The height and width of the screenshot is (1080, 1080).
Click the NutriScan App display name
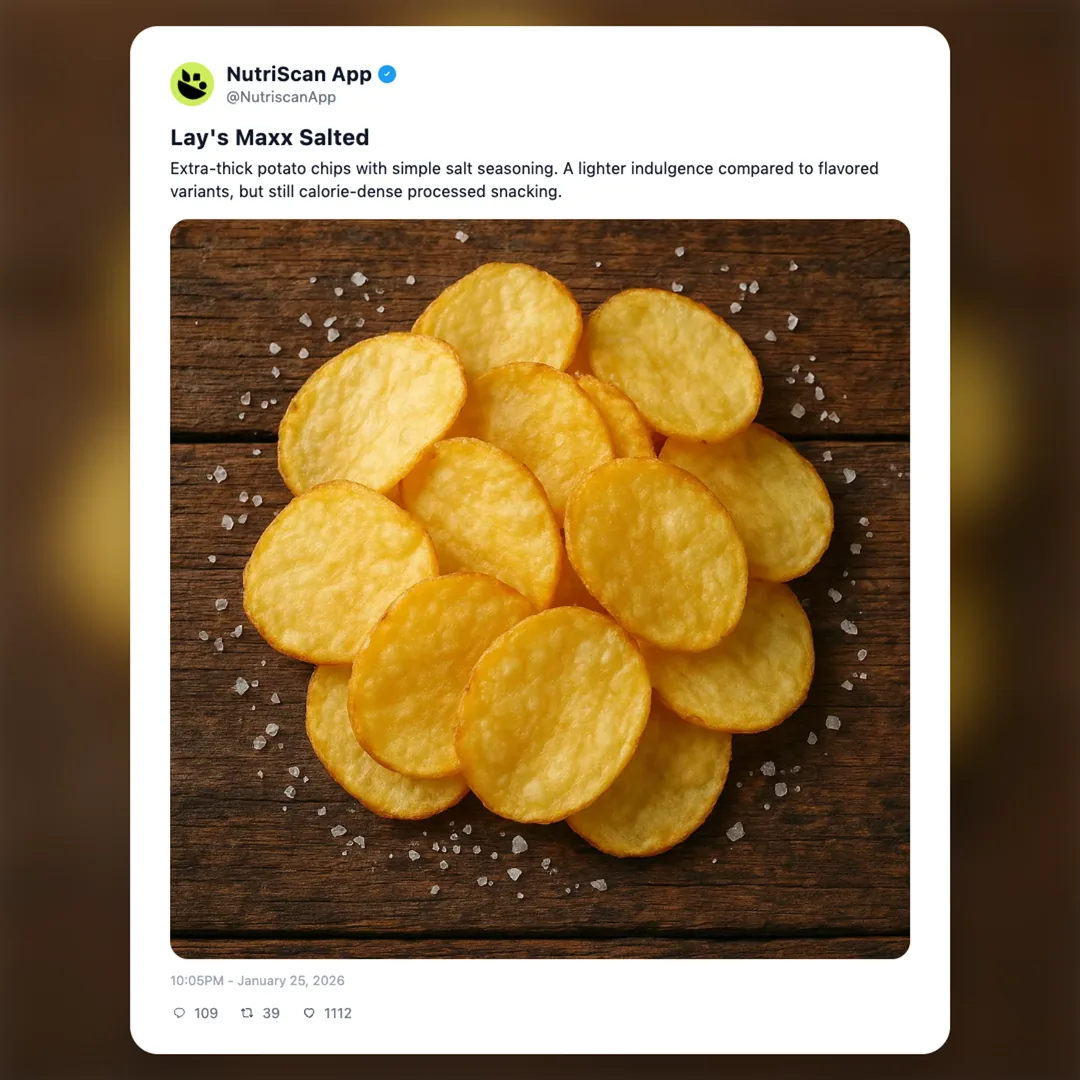[x=300, y=73]
